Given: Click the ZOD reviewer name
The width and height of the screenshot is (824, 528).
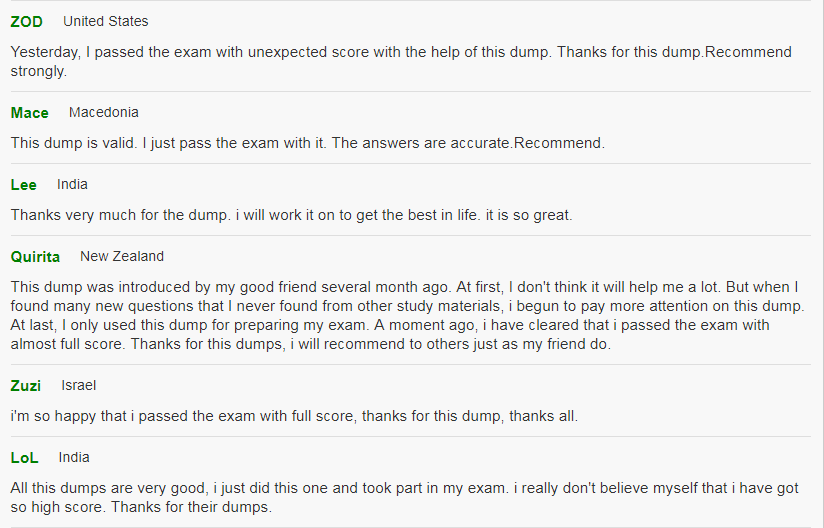Looking at the screenshot, I should [26, 22].
